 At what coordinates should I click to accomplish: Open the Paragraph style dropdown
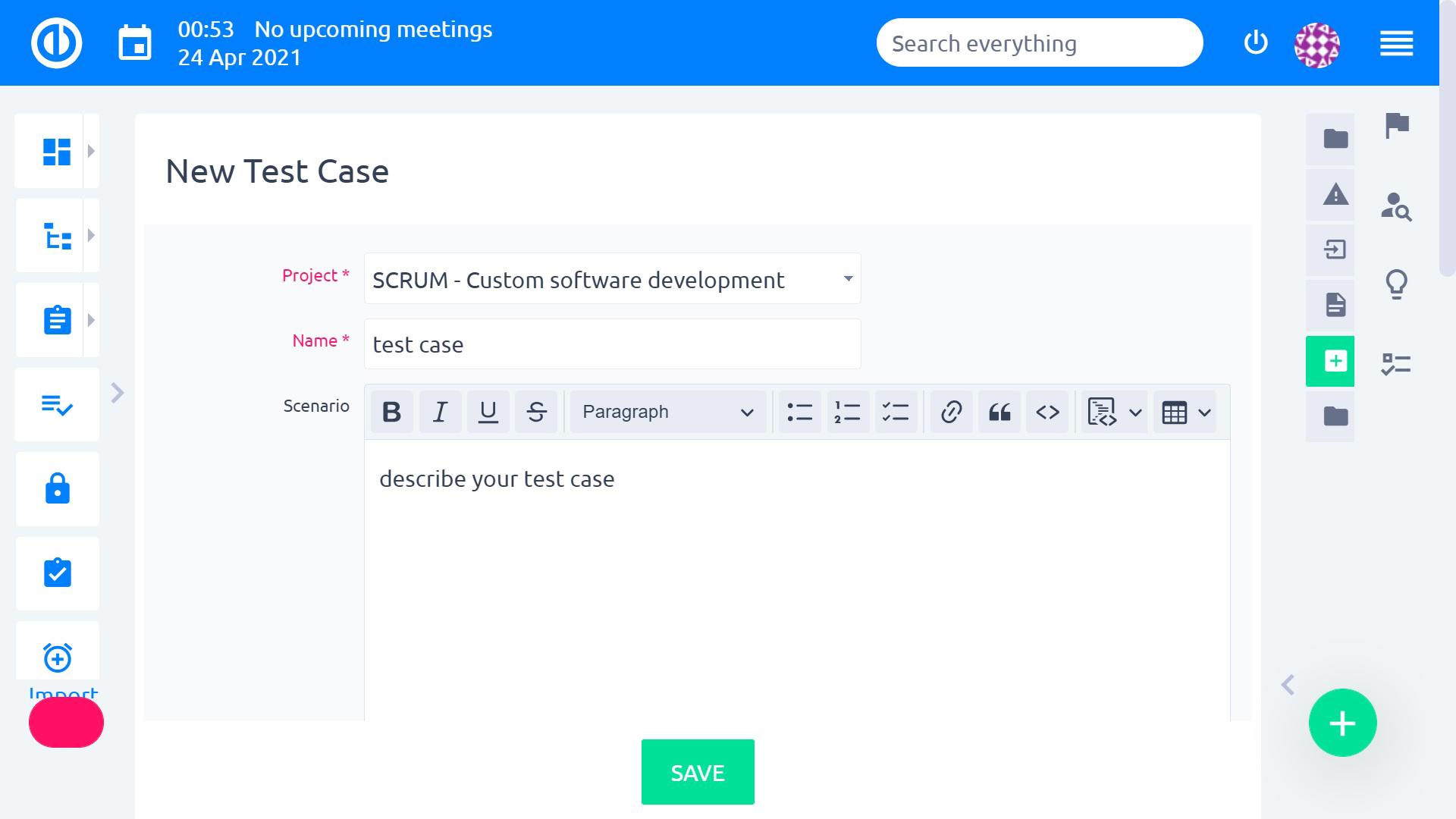tap(667, 412)
